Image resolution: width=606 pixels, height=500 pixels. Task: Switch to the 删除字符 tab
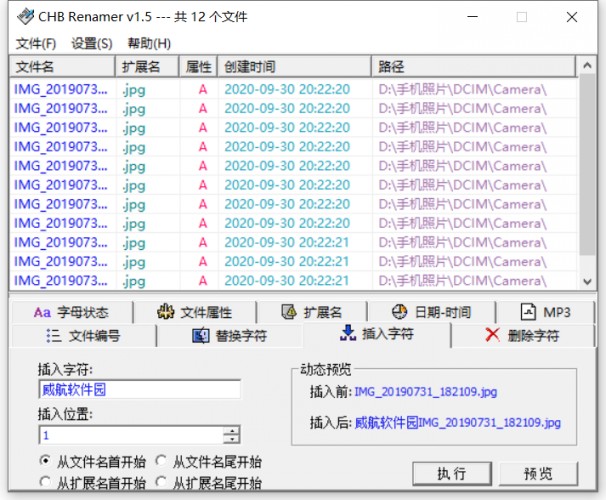tap(523, 335)
